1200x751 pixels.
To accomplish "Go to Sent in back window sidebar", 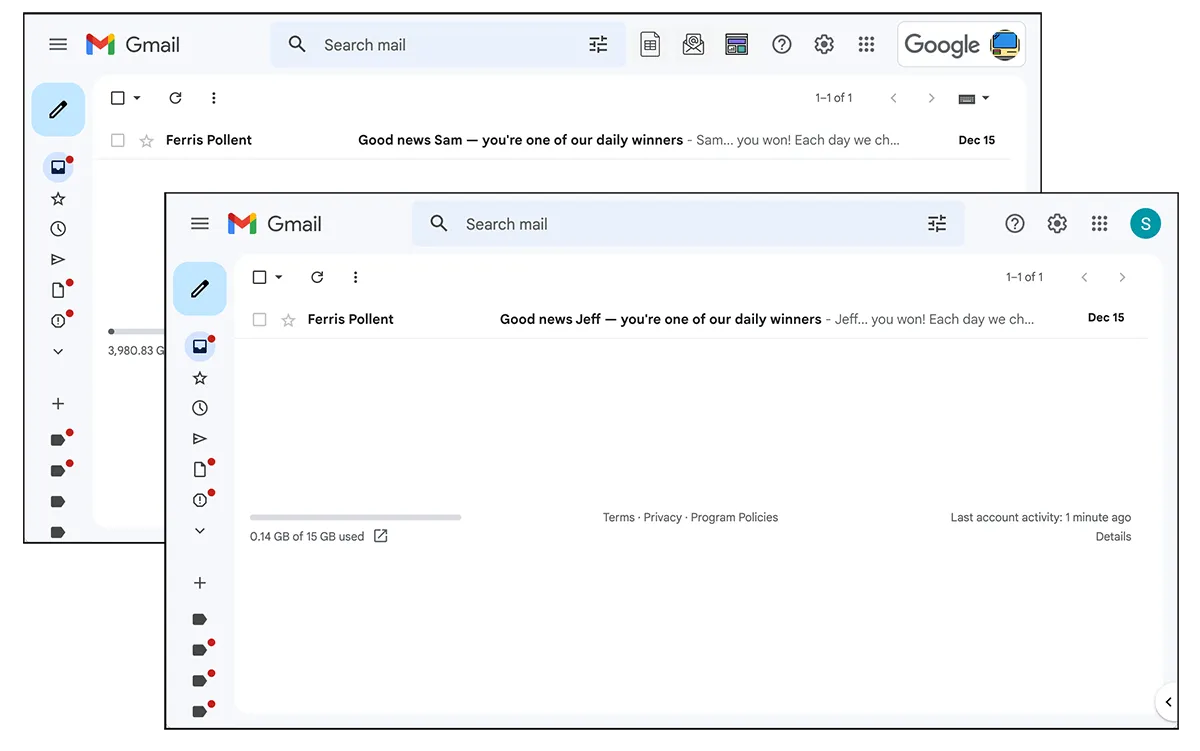I will click(58, 259).
